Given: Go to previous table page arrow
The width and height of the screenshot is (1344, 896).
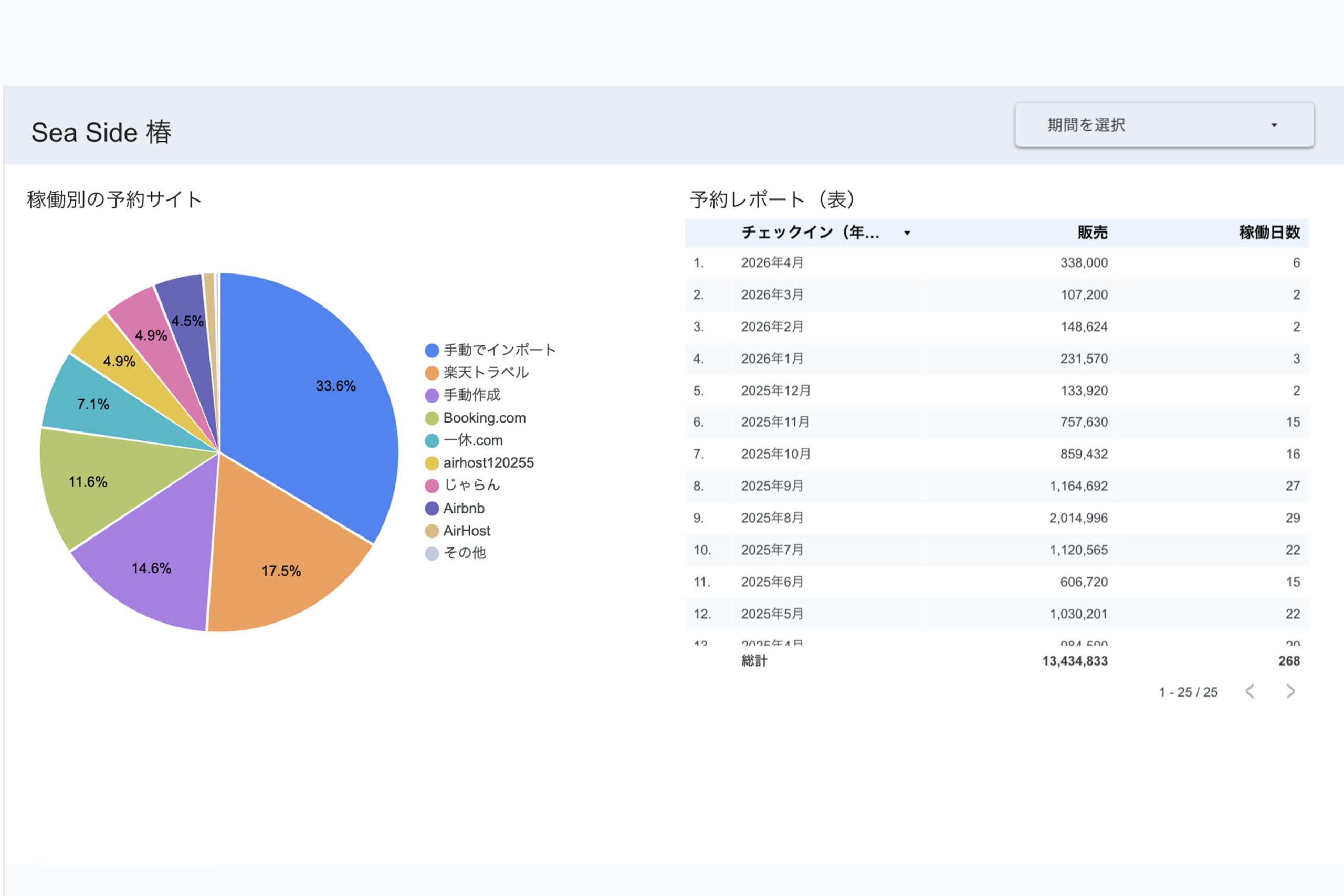Looking at the screenshot, I should pos(1249,691).
